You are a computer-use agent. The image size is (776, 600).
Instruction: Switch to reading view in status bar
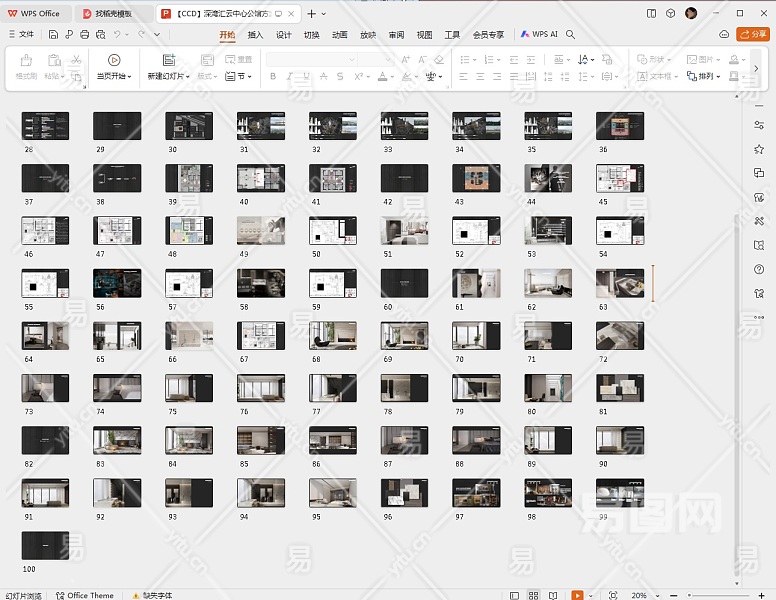(x=552, y=595)
